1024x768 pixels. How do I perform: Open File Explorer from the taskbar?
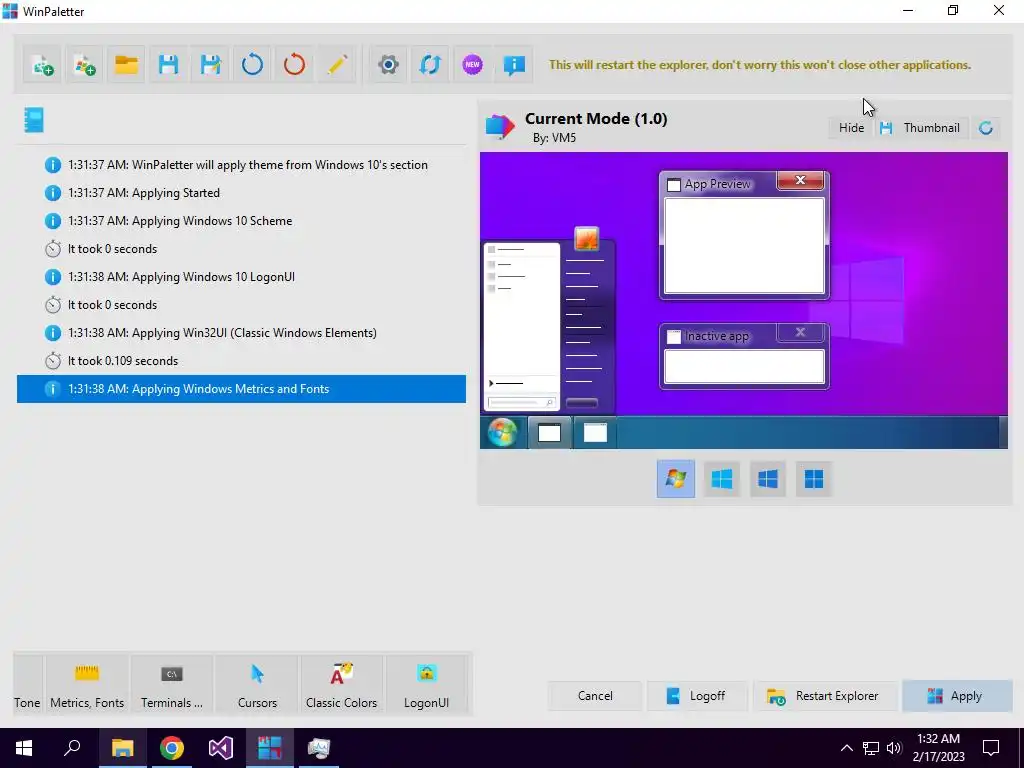pyautogui.click(x=122, y=748)
